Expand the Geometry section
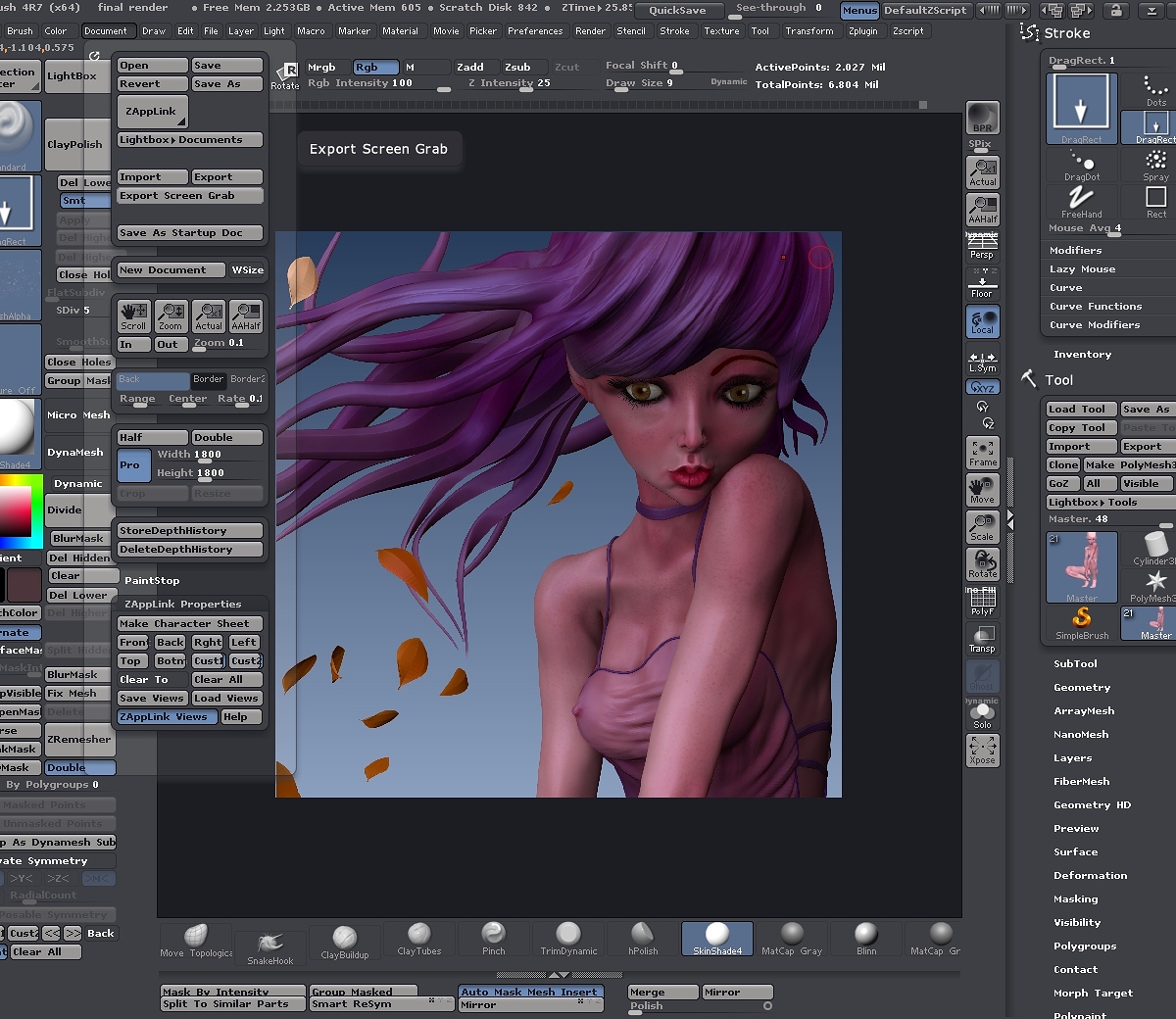 tap(1082, 687)
